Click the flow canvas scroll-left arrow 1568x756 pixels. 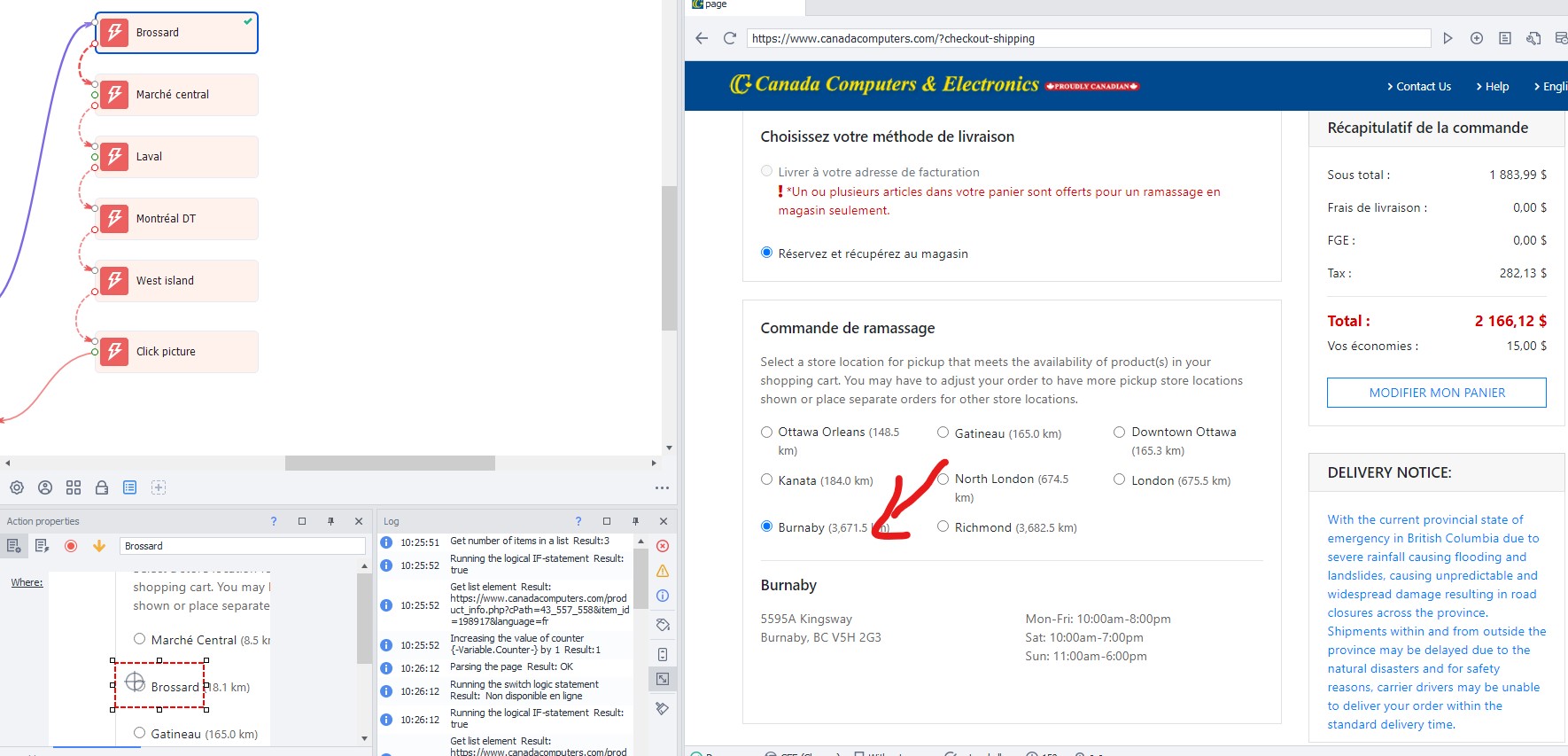click(7, 463)
